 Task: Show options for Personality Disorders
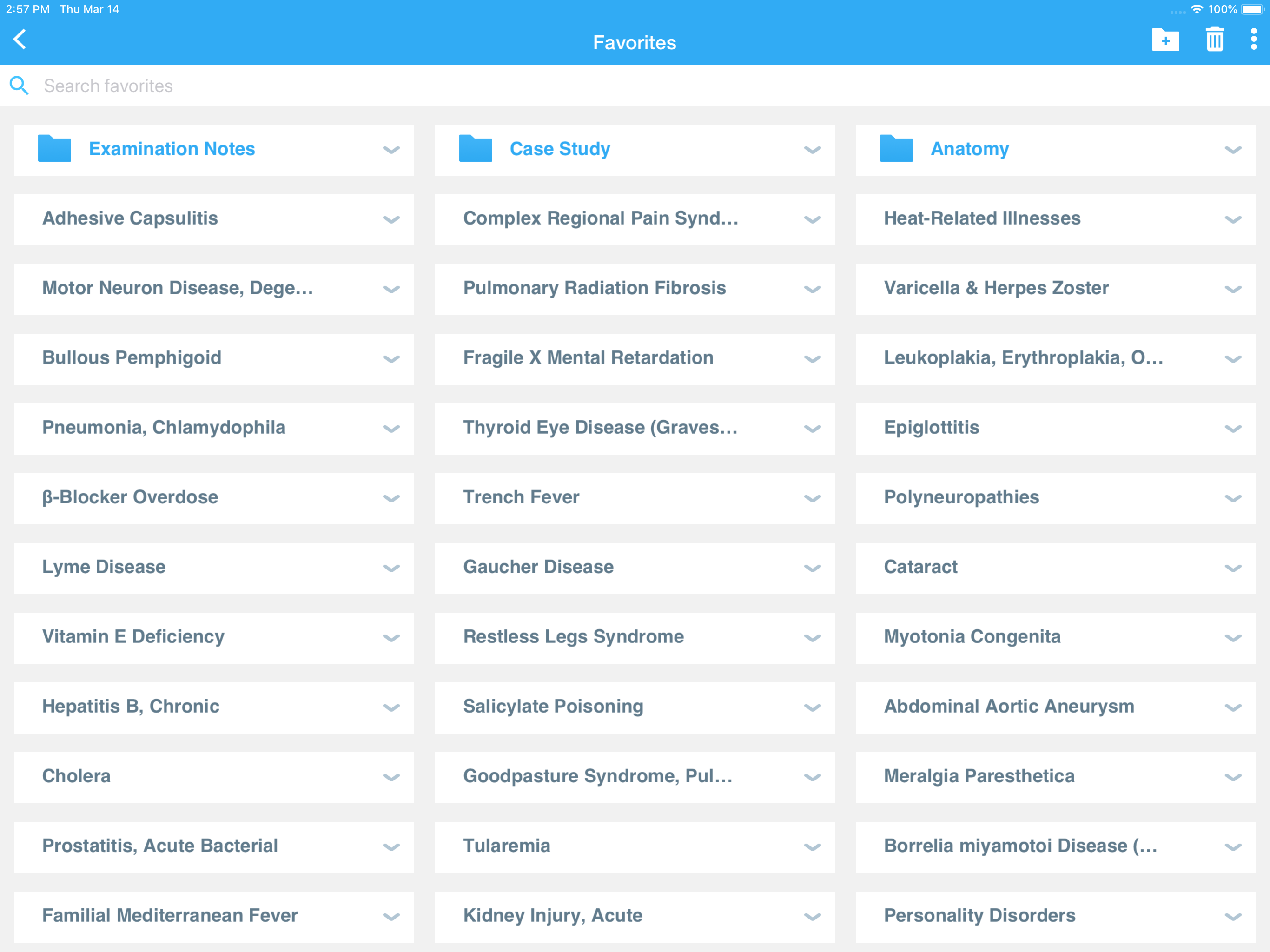point(1233,917)
